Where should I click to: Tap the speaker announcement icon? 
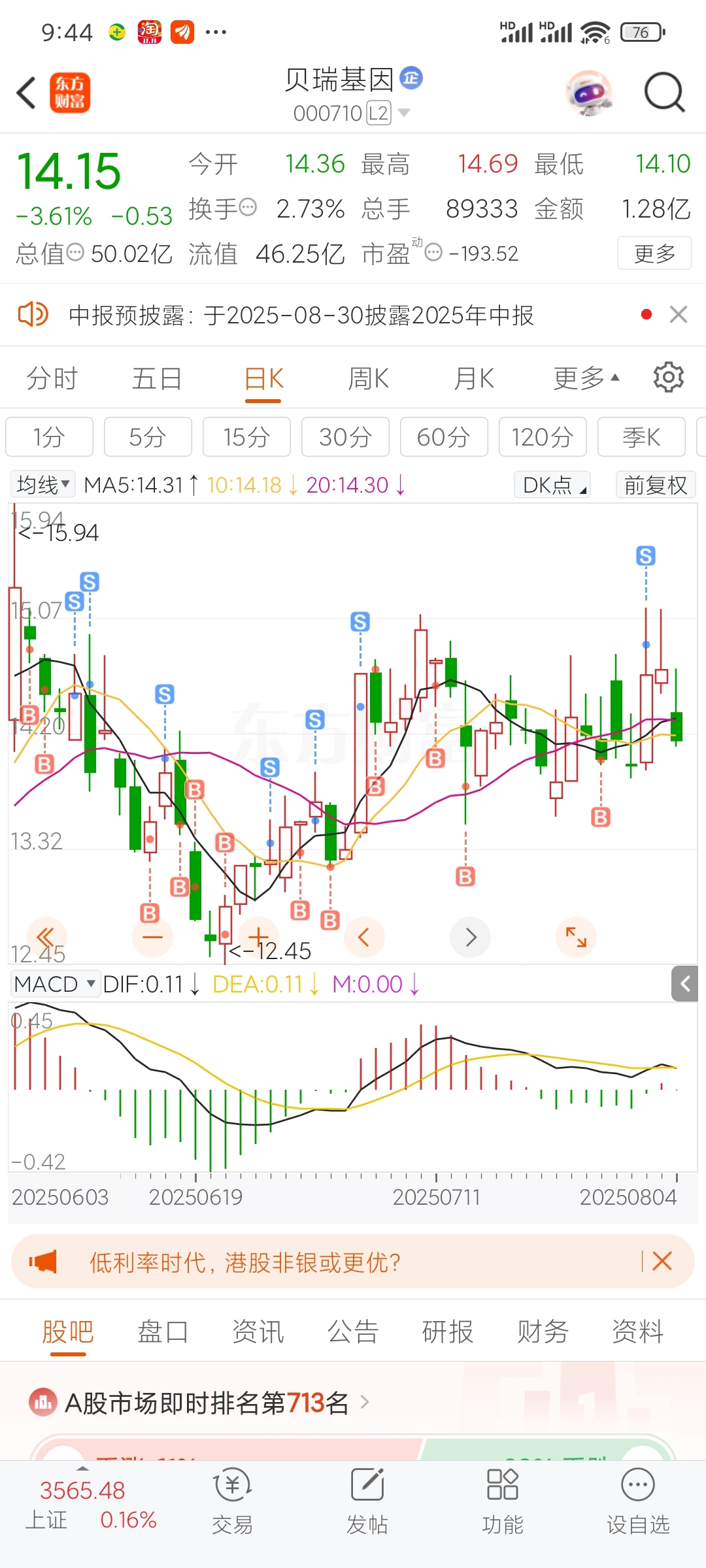click(x=33, y=315)
